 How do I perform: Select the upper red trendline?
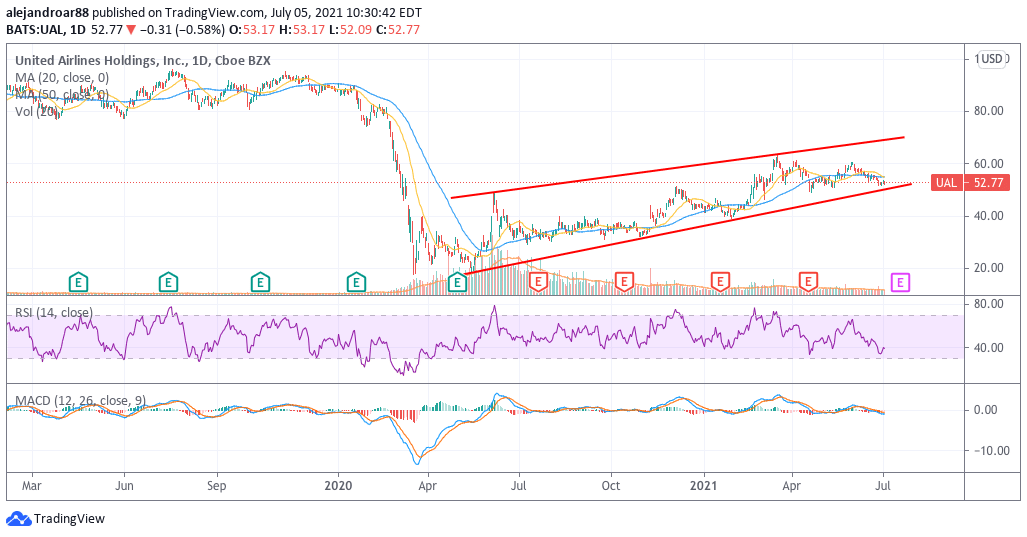[x=677, y=168]
